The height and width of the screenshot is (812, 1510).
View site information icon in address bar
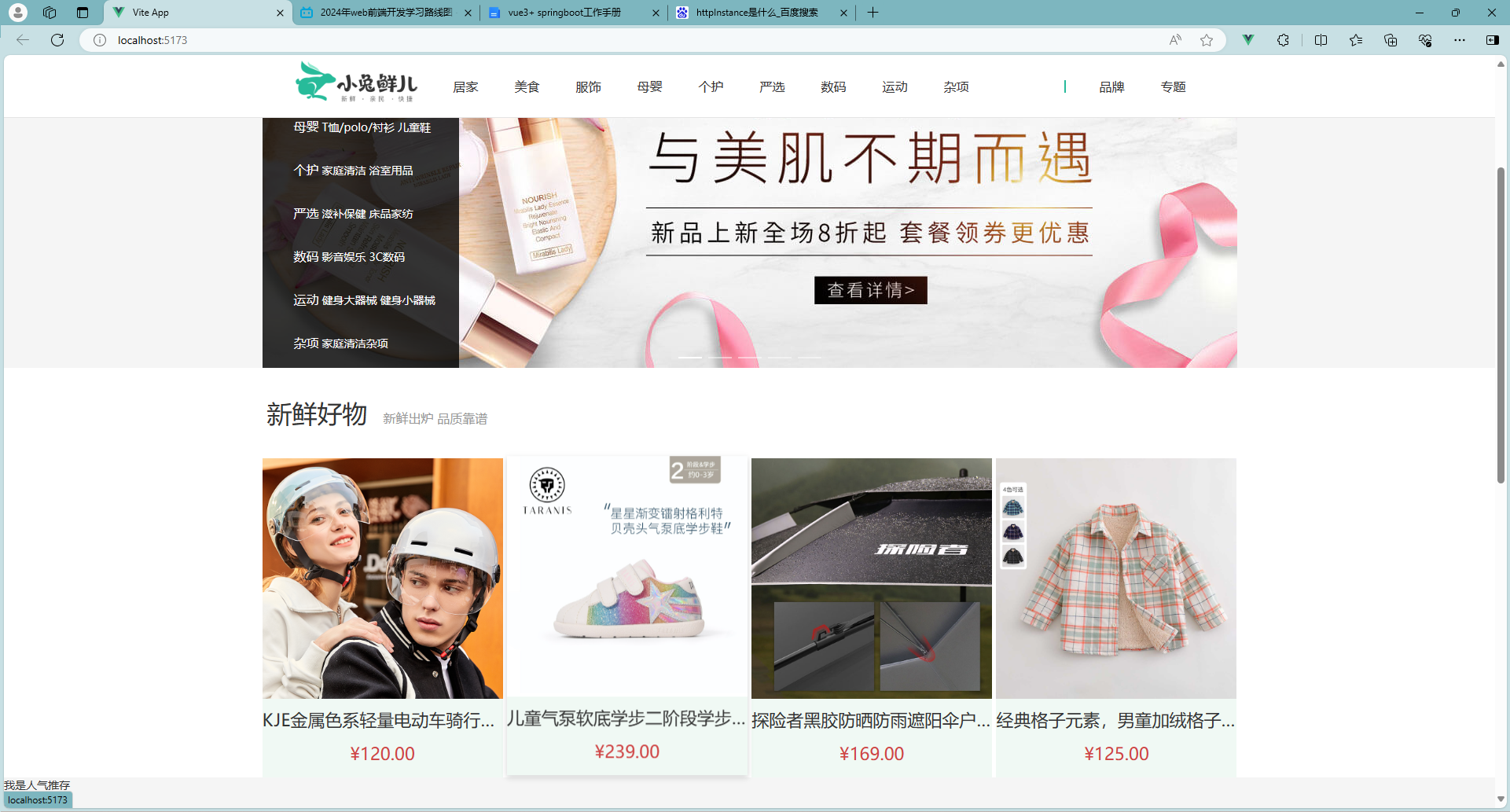[99, 40]
